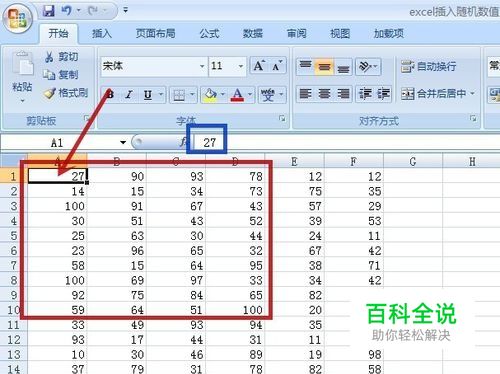The image size is (500, 374).
Task: Align cell text right
Action: (x=343, y=94)
